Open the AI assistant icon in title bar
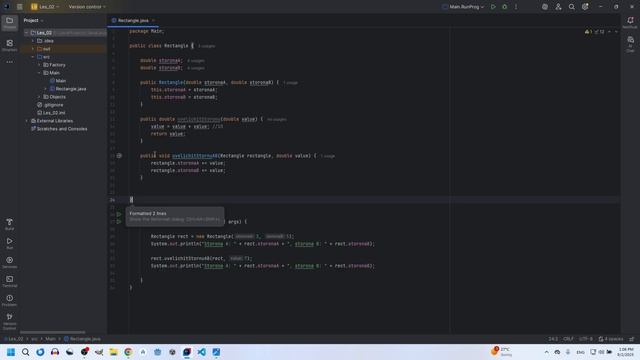Image resolution: width=640 pixels, height=360 pixels. coord(544,7)
